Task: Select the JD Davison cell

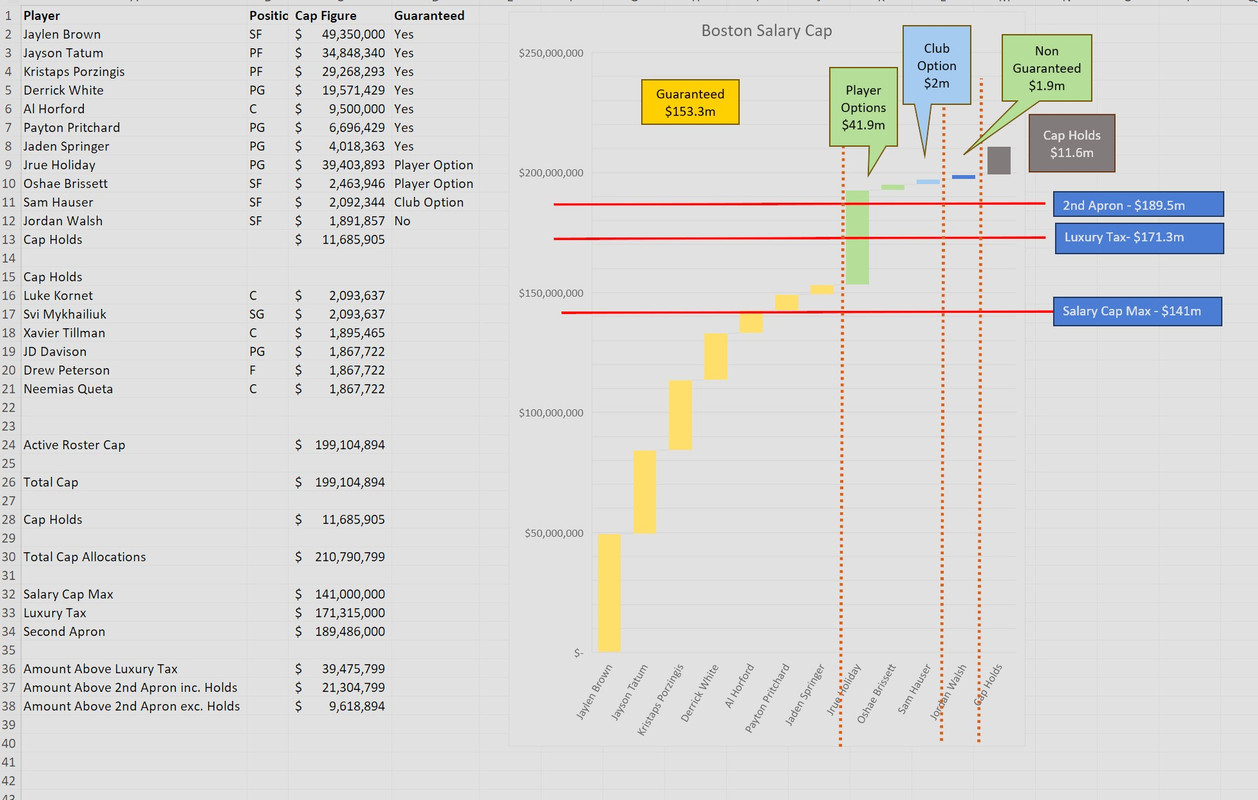Action: tap(134, 352)
